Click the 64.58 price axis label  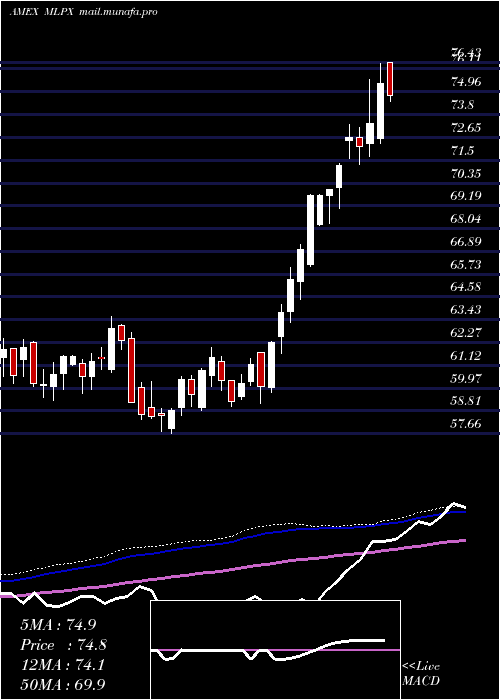(x=467, y=286)
